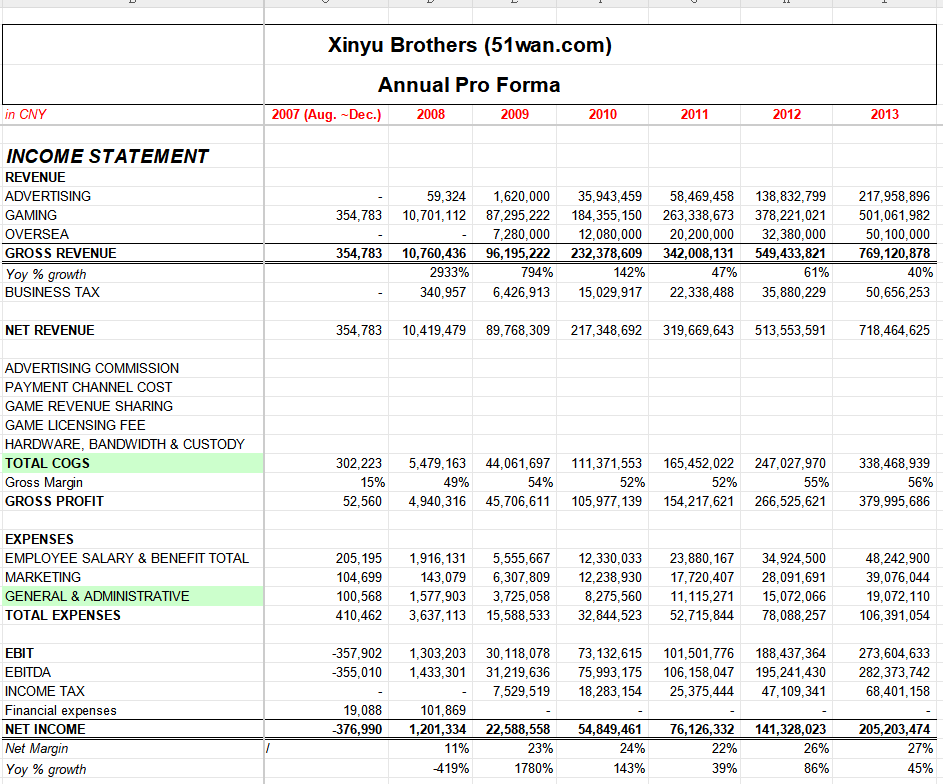Select the highlighted TOTAL COGS cell

[132, 464]
